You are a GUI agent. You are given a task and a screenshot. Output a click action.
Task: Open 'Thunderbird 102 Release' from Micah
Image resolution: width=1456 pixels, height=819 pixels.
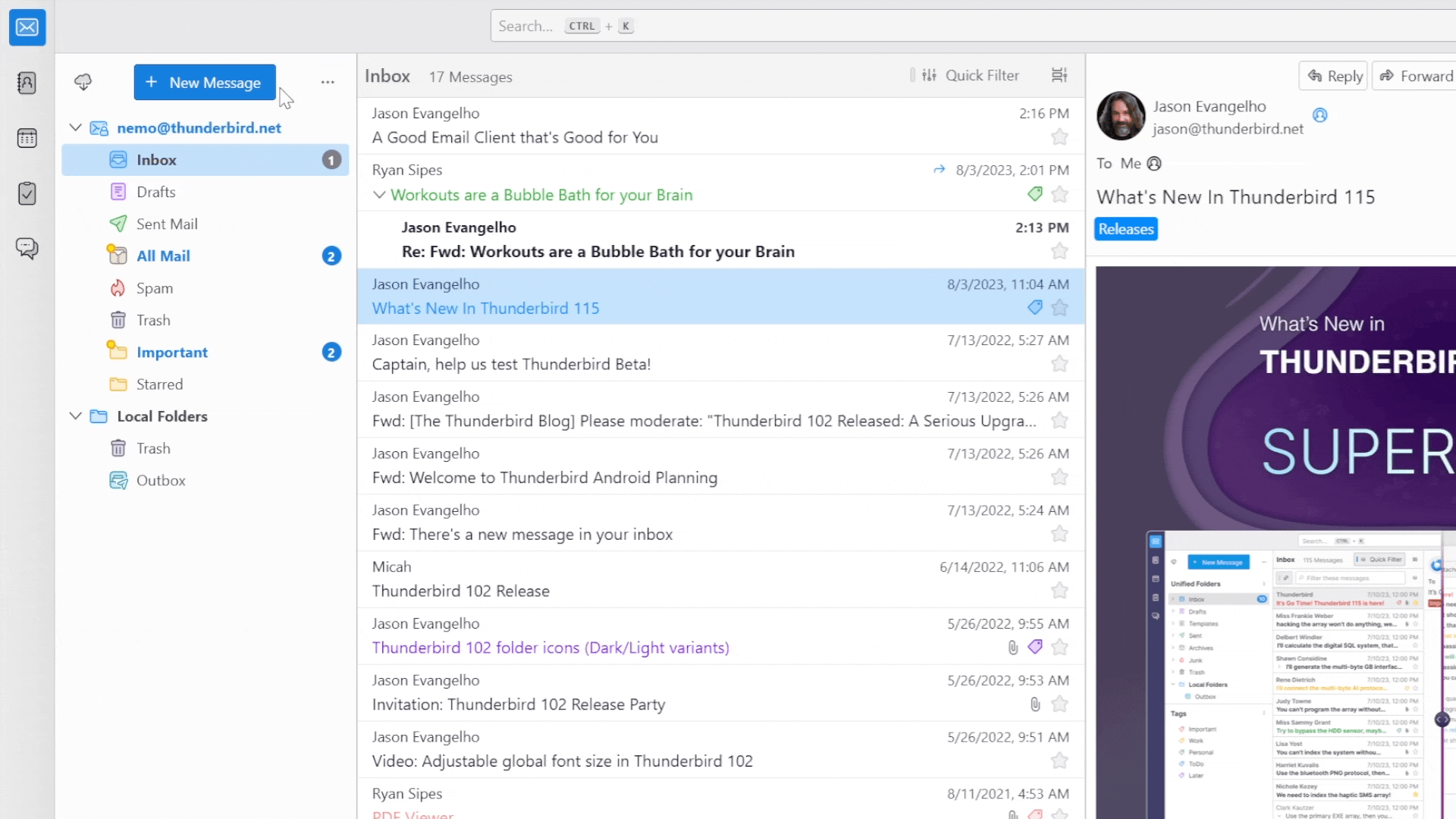720,579
